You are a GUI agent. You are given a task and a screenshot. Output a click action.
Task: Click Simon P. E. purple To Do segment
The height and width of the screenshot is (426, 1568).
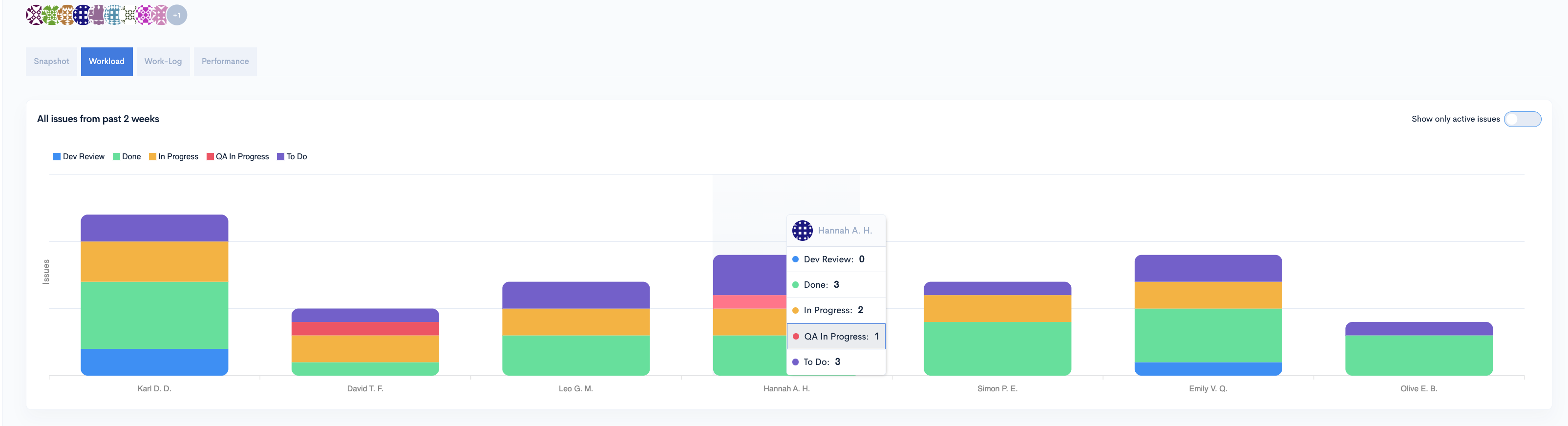coord(997,288)
